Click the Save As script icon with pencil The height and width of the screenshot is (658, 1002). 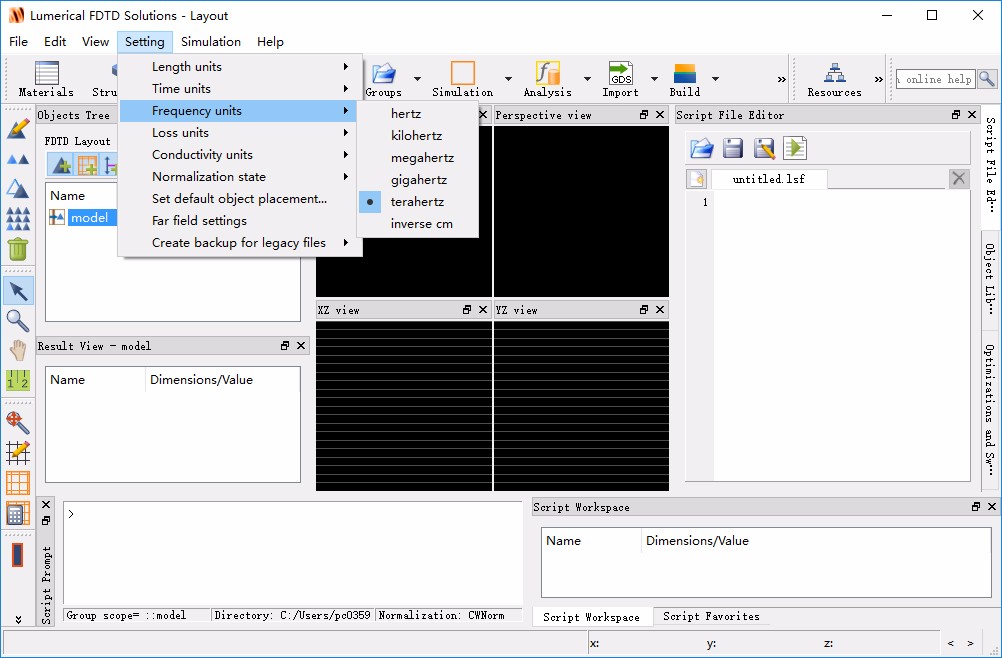pyautogui.click(x=764, y=149)
